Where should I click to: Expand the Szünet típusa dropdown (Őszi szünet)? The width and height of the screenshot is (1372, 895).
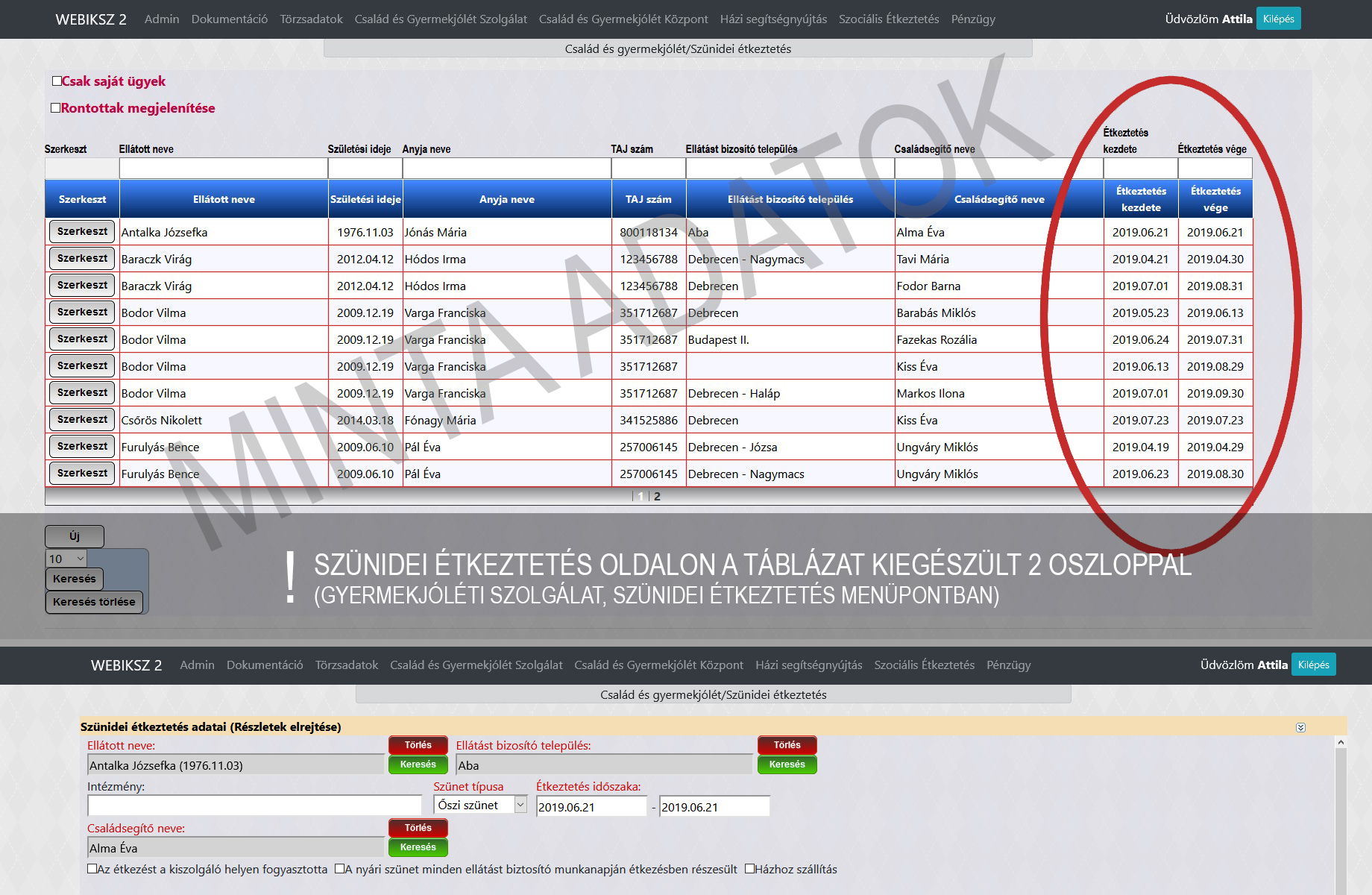479,805
